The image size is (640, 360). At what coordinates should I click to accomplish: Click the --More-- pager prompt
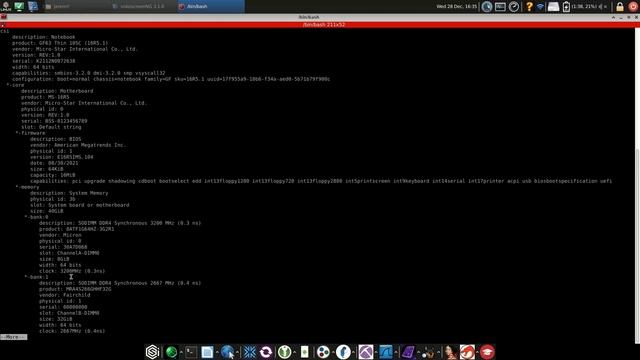point(13,337)
